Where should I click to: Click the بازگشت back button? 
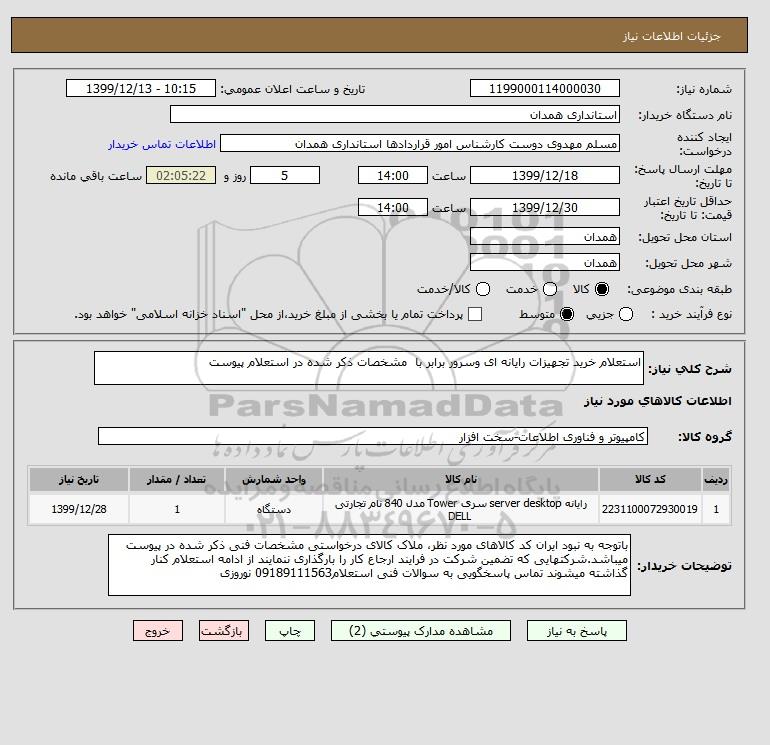(x=224, y=631)
